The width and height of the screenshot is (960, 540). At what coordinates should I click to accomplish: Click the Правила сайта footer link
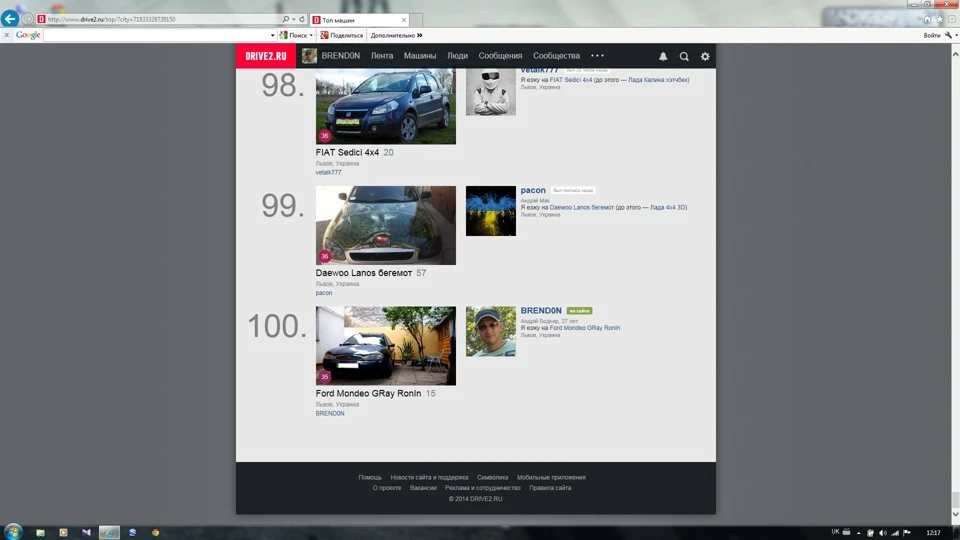(x=550, y=488)
